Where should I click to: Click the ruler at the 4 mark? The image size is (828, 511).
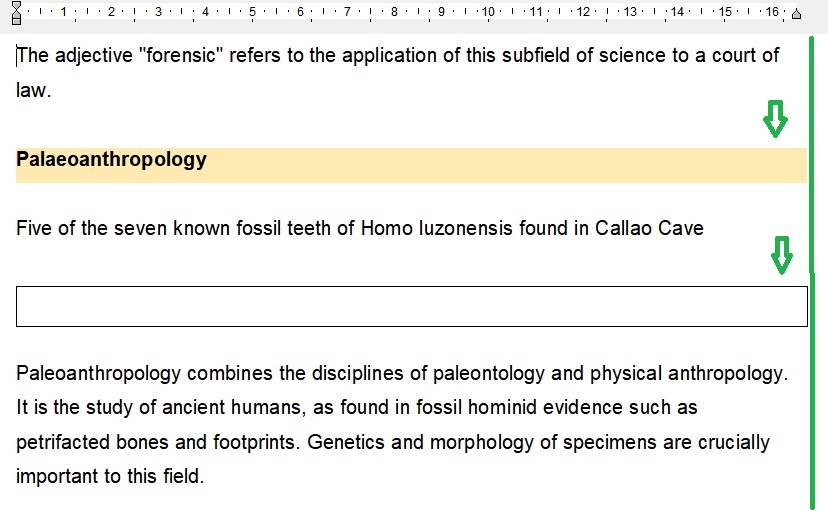[x=205, y=12]
